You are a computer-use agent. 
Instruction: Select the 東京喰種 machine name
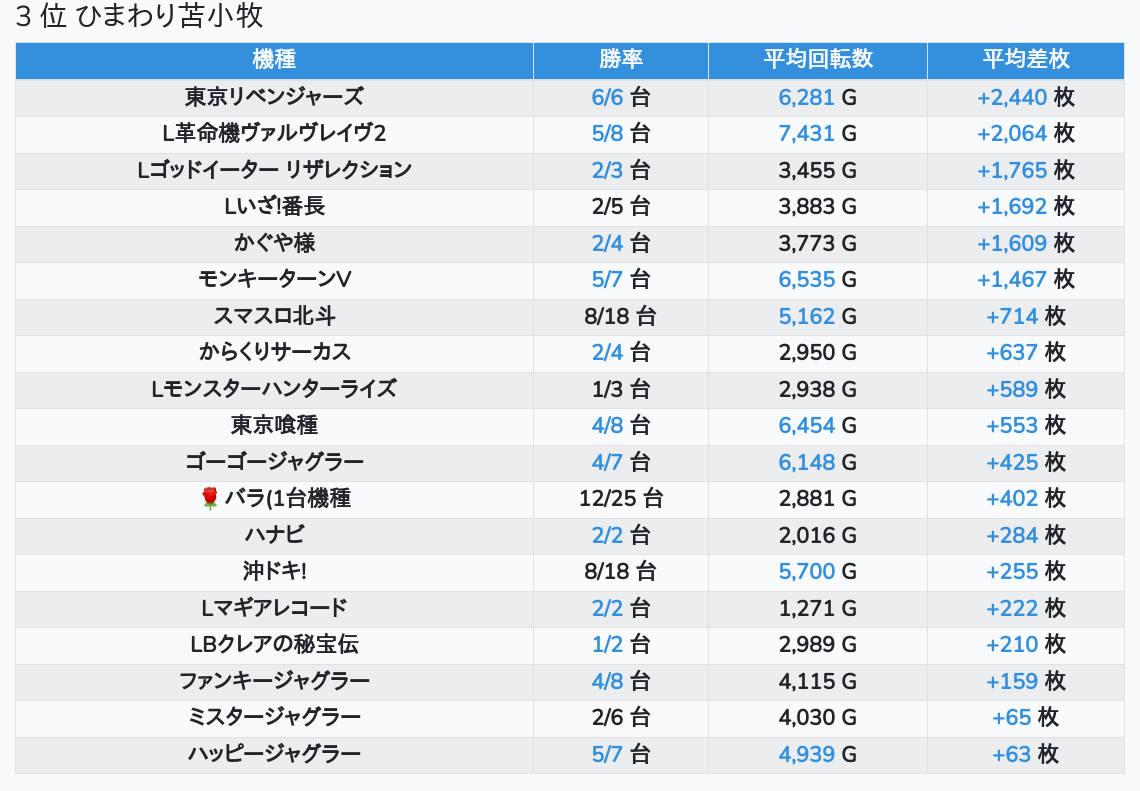point(274,425)
